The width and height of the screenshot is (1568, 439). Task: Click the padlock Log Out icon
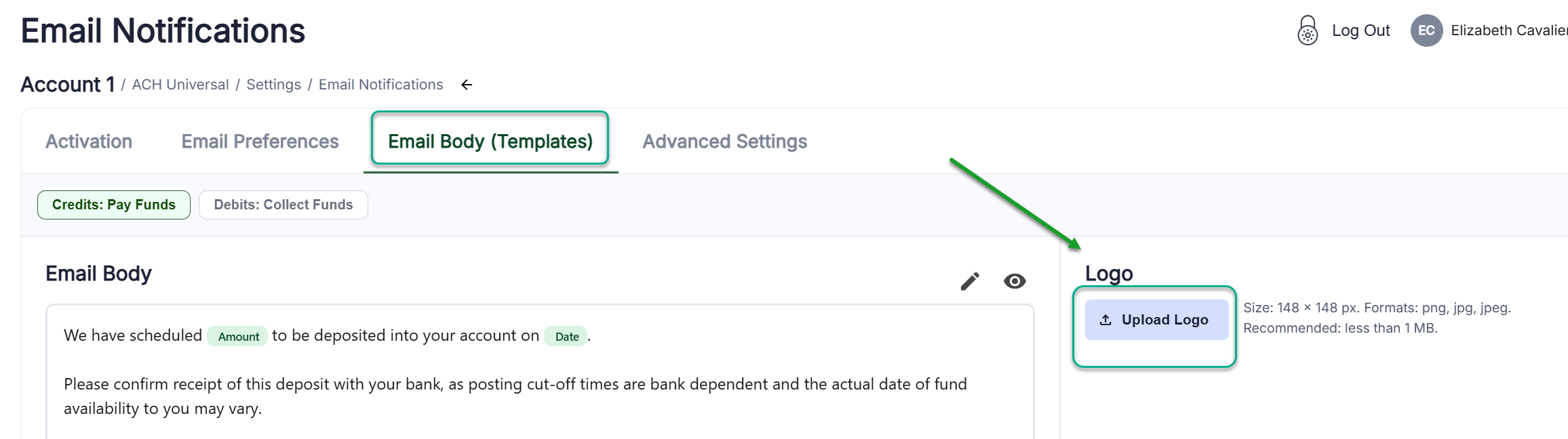pyautogui.click(x=1307, y=30)
